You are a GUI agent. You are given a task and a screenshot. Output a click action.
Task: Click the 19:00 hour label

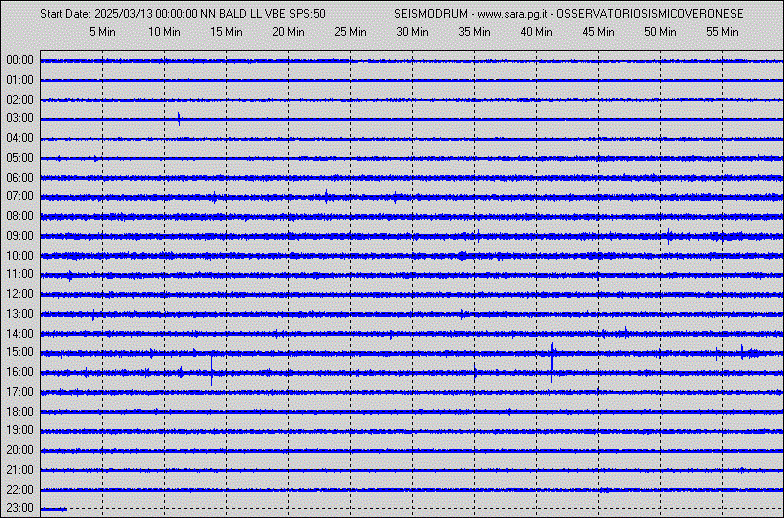[x=20, y=430]
